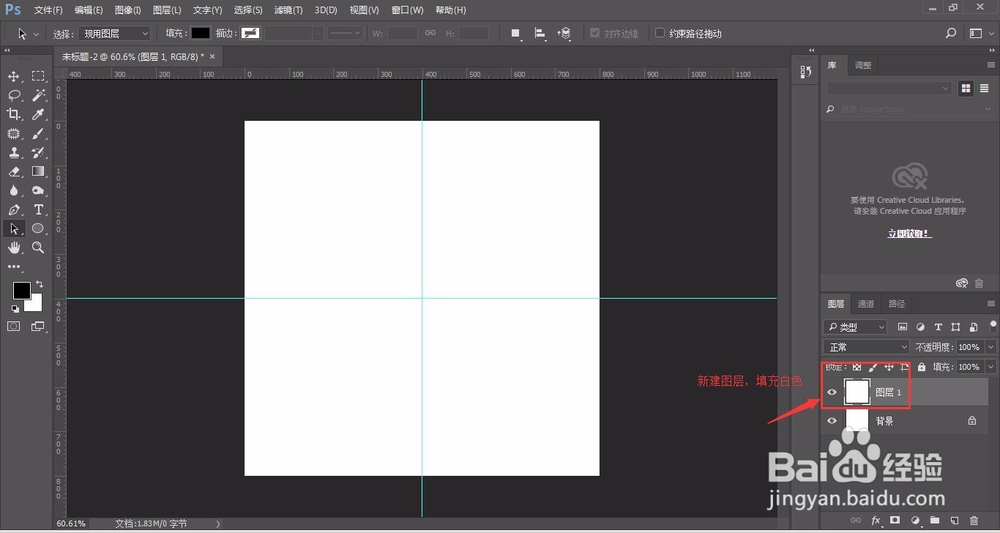Hide 背景 layer visibility
The width and height of the screenshot is (1000, 533).
(832, 421)
